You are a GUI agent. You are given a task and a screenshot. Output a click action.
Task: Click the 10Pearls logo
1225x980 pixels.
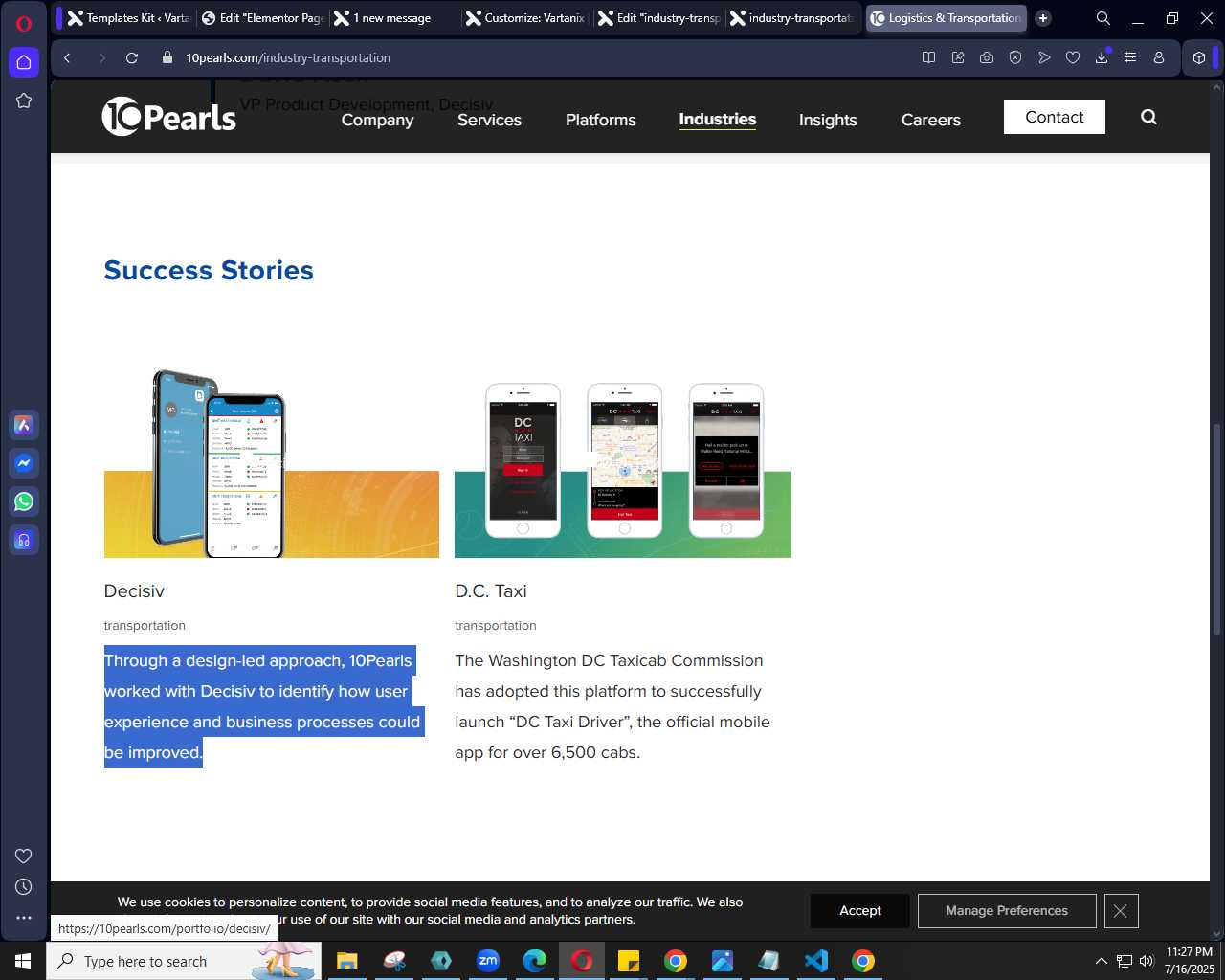coord(169,117)
